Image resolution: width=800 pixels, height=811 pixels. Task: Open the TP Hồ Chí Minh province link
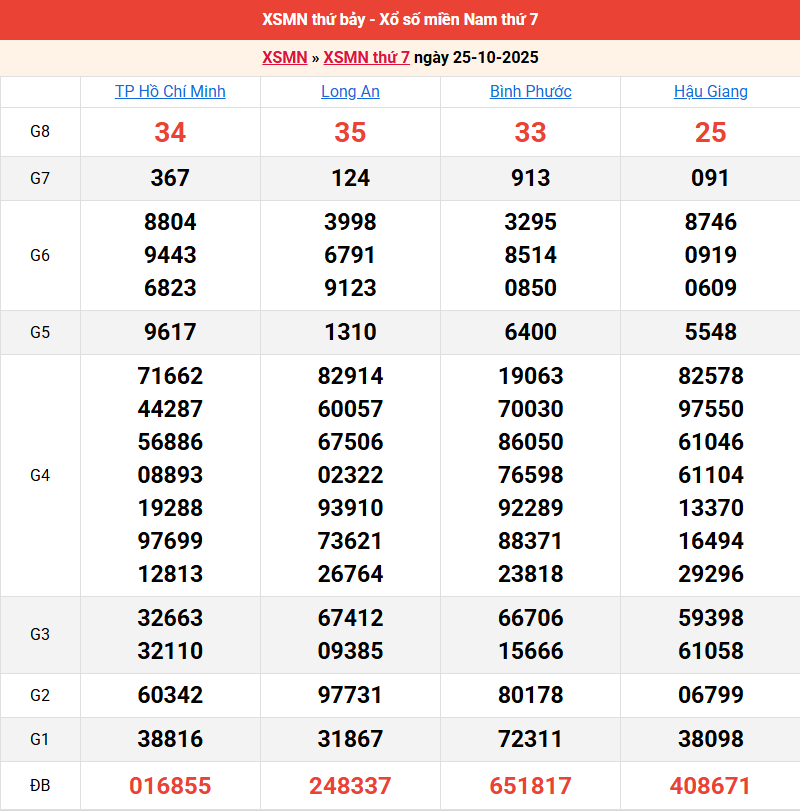point(170,91)
